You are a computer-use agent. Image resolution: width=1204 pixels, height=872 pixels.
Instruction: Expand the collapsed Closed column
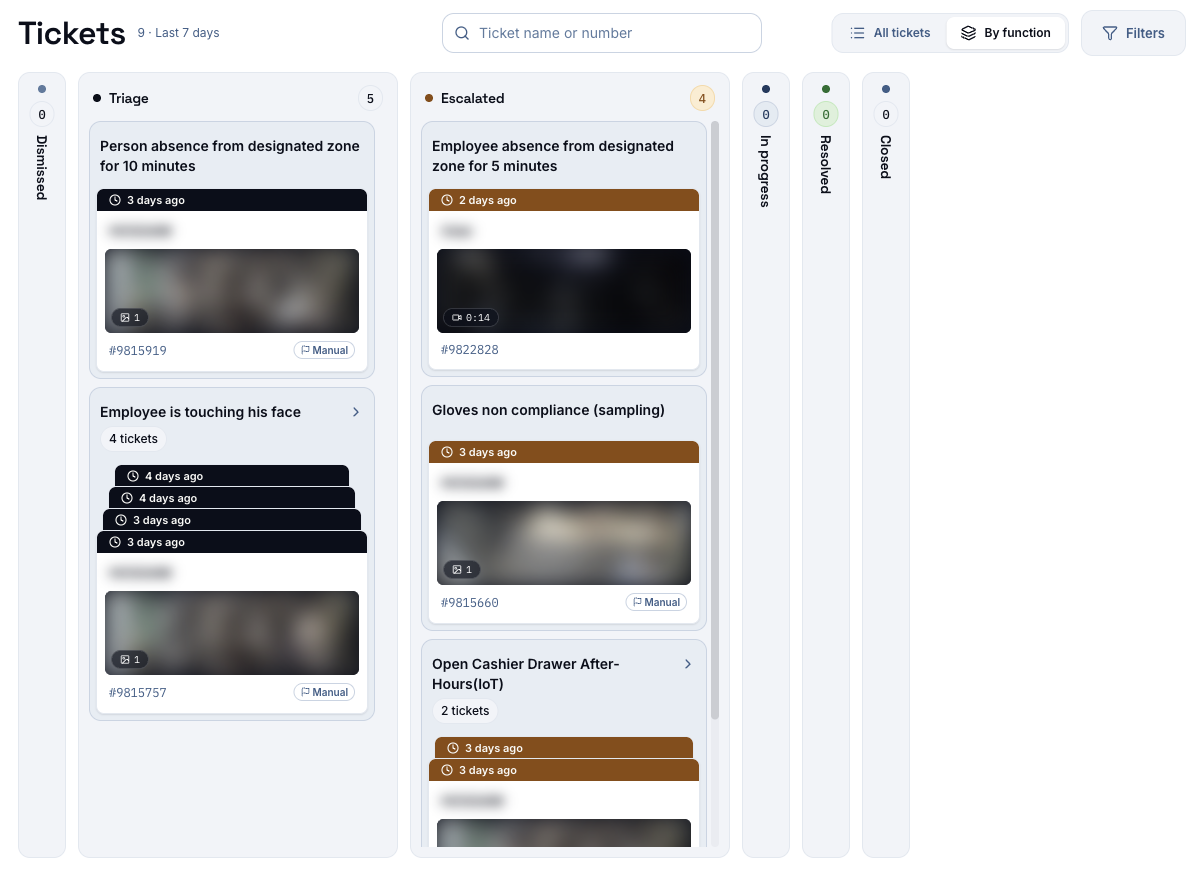pyautogui.click(x=886, y=464)
